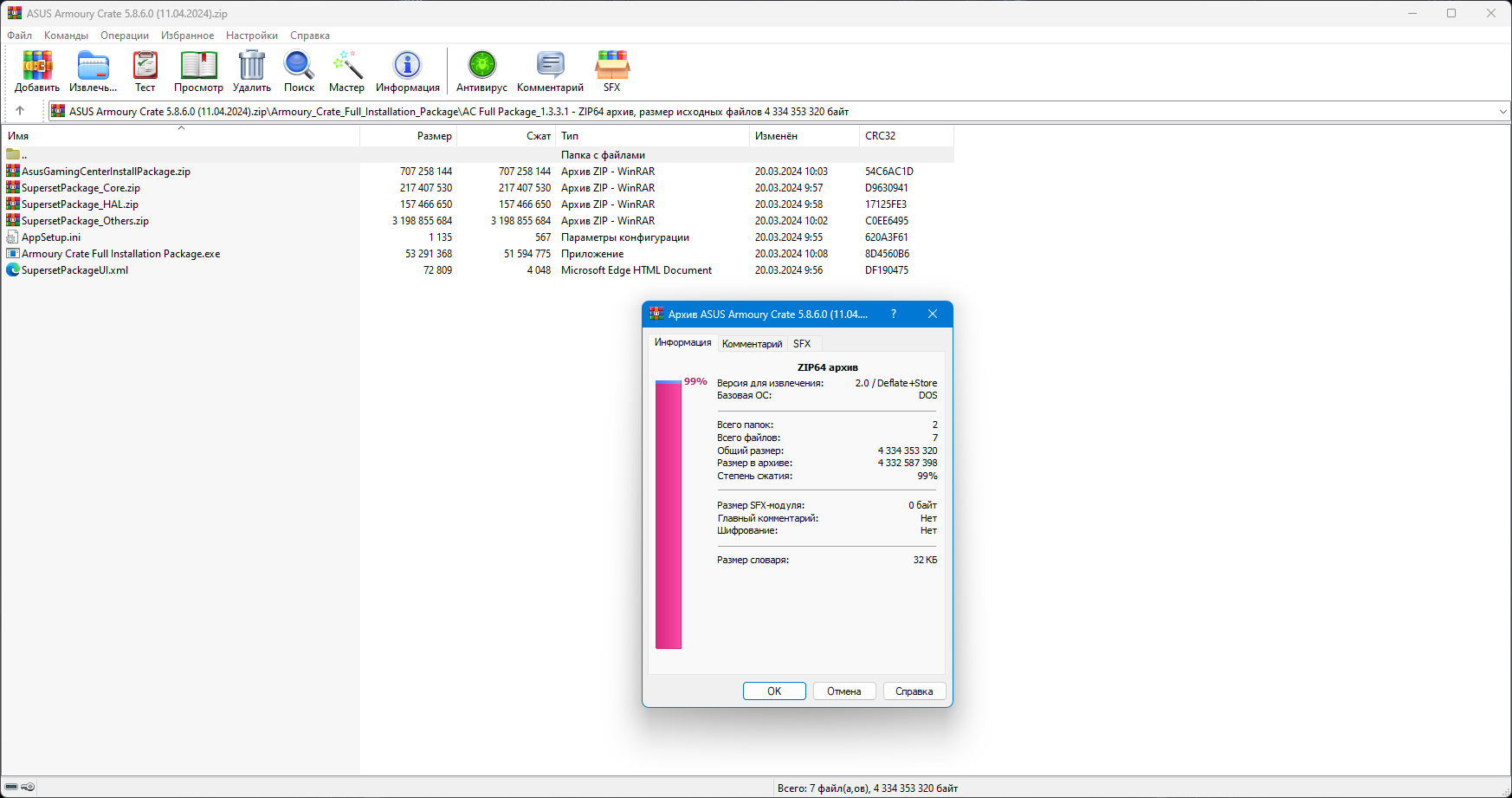
Task: Expand the archive path dropdown
Action: click(1502, 112)
